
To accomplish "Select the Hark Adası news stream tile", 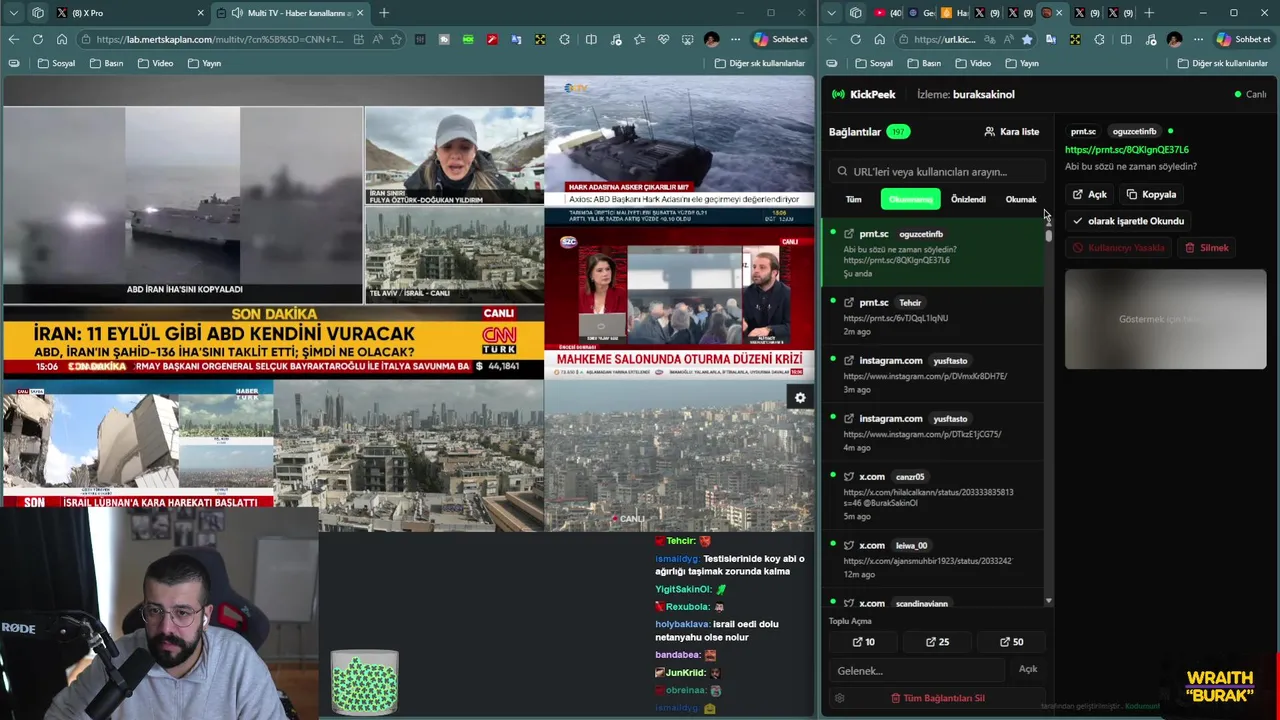I will [x=680, y=150].
